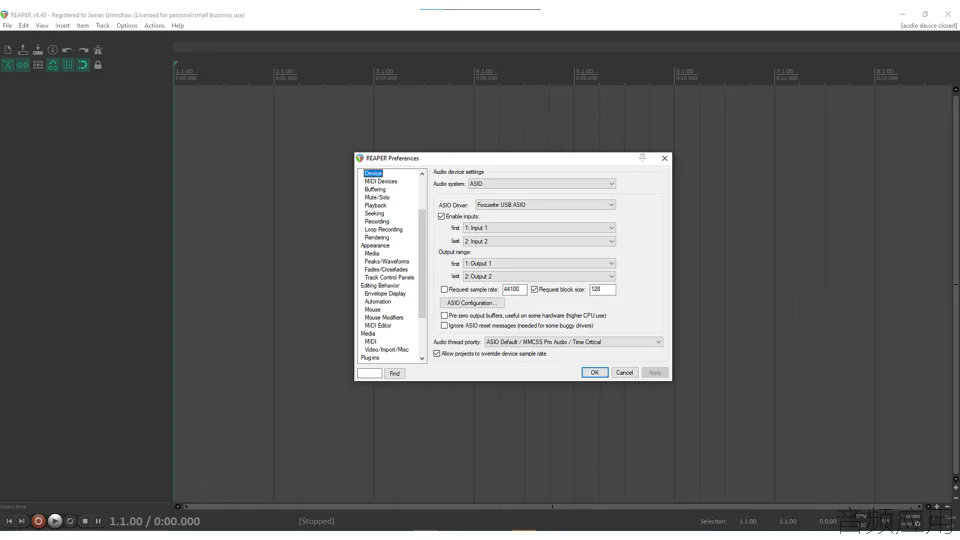This screenshot has width=960, height=540.
Task: Toggle the Repeat loop transport button
Action: 70,521
